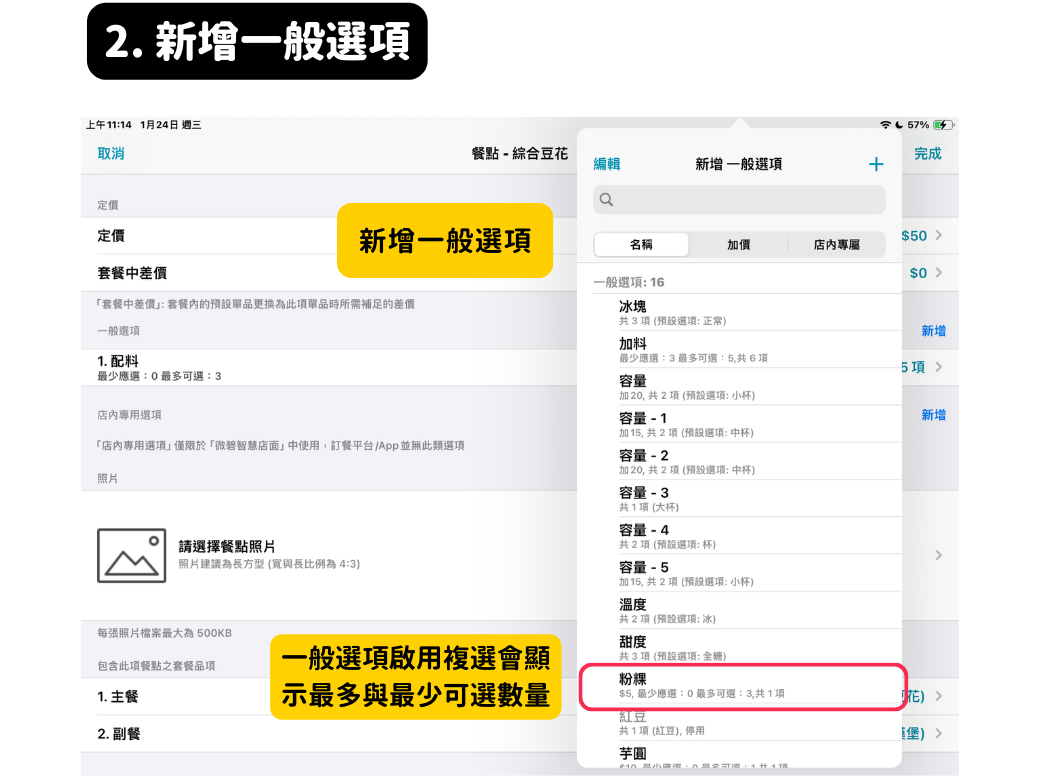Tap the battery status icon
This screenshot has height=780, width=1040.
tap(943, 125)
